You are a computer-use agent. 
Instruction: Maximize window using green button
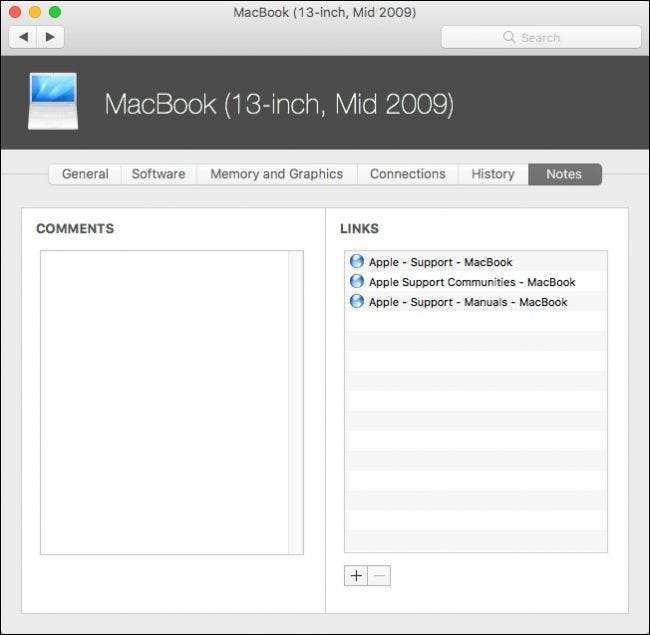click(55, 12)
